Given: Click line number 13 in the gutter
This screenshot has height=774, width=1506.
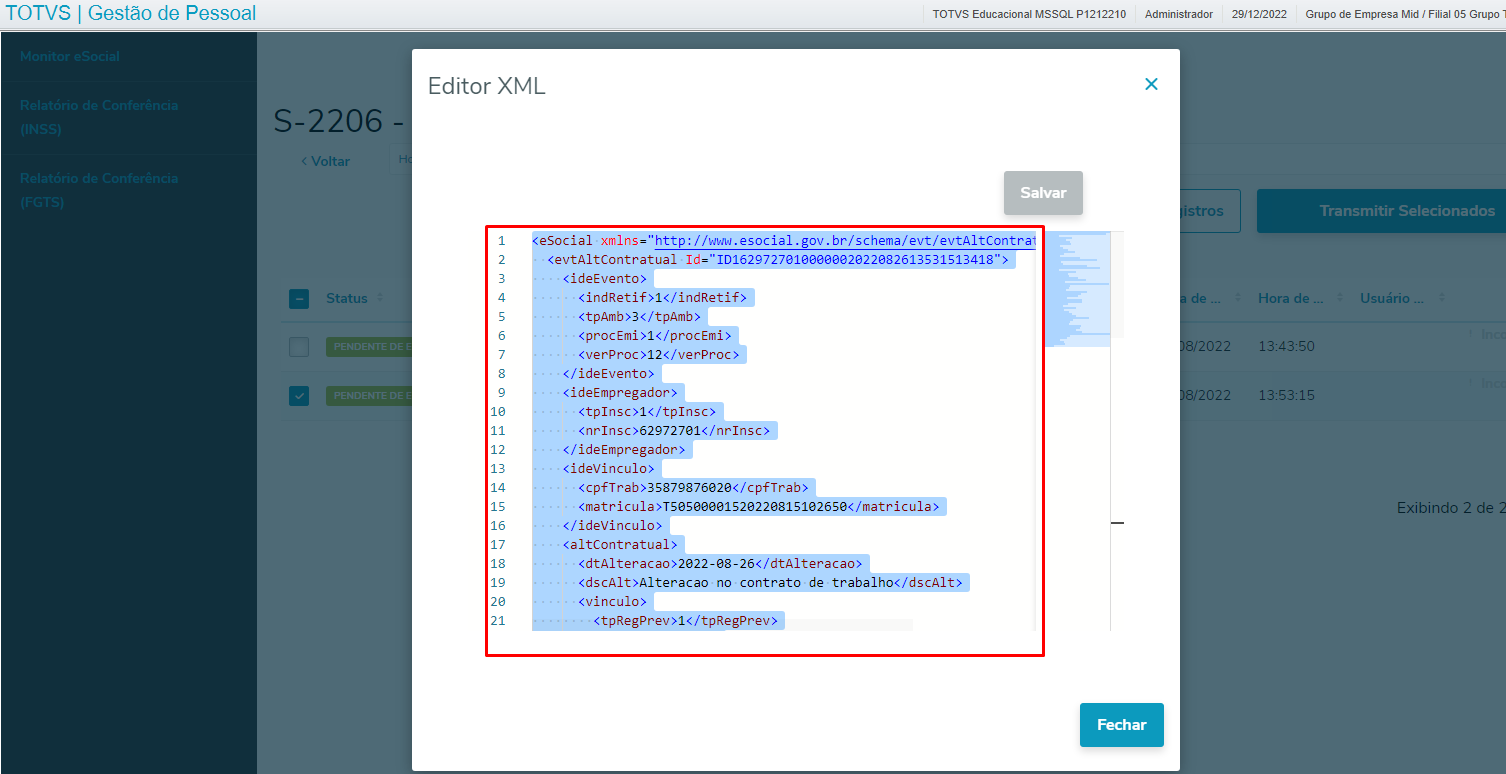Looking at the screenshot, I should pyautogui.click(x=498, y=469).
